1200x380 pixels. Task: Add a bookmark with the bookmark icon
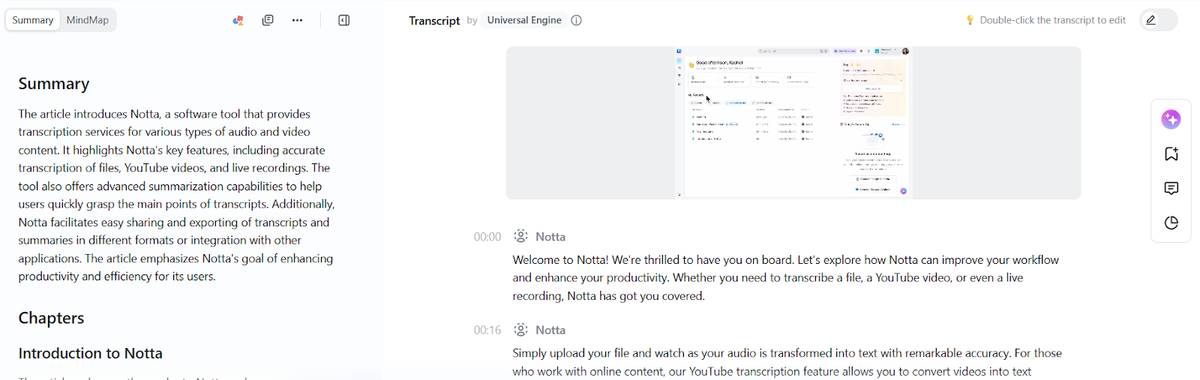coord(1171,154)
